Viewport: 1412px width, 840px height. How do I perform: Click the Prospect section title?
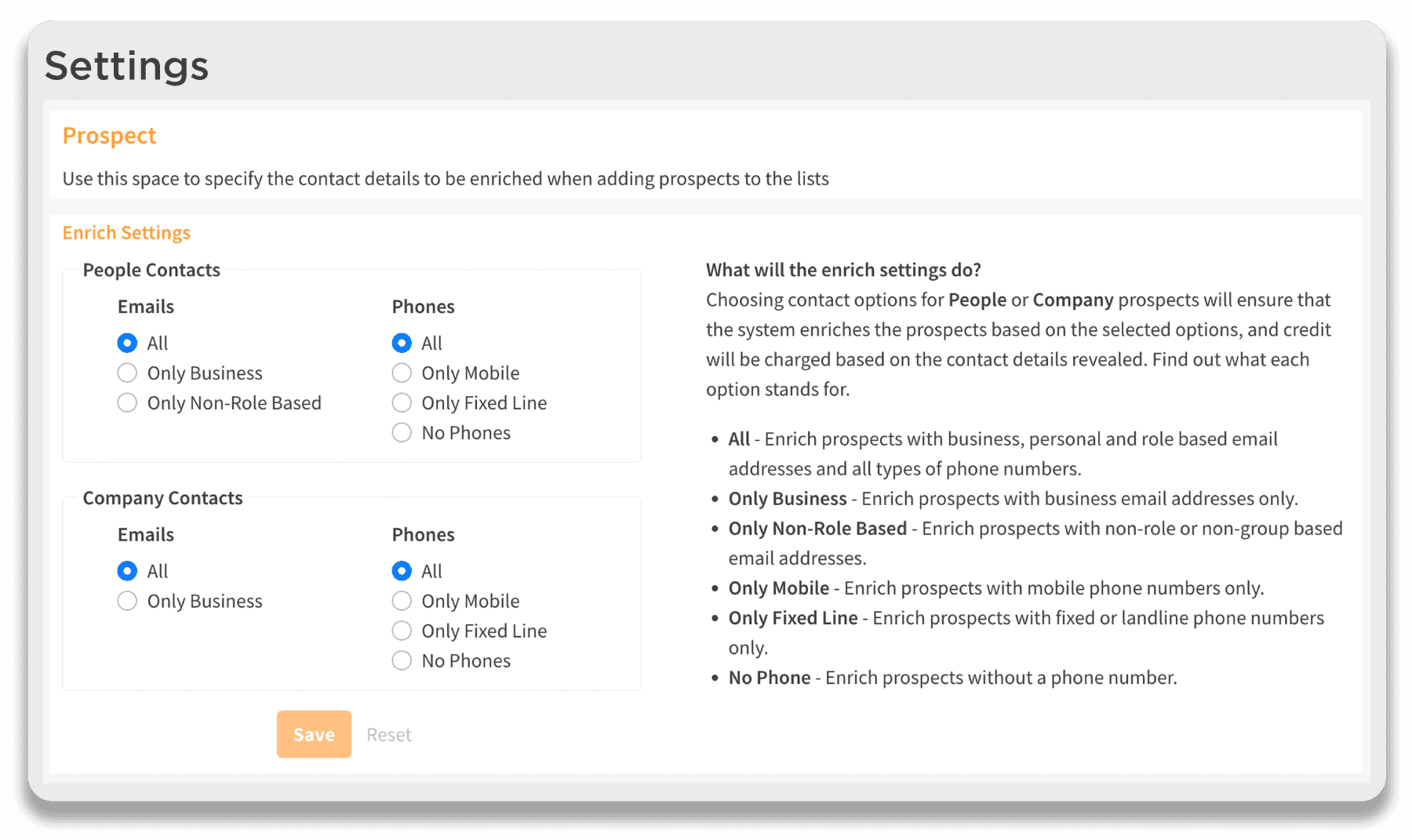point(109,136)
